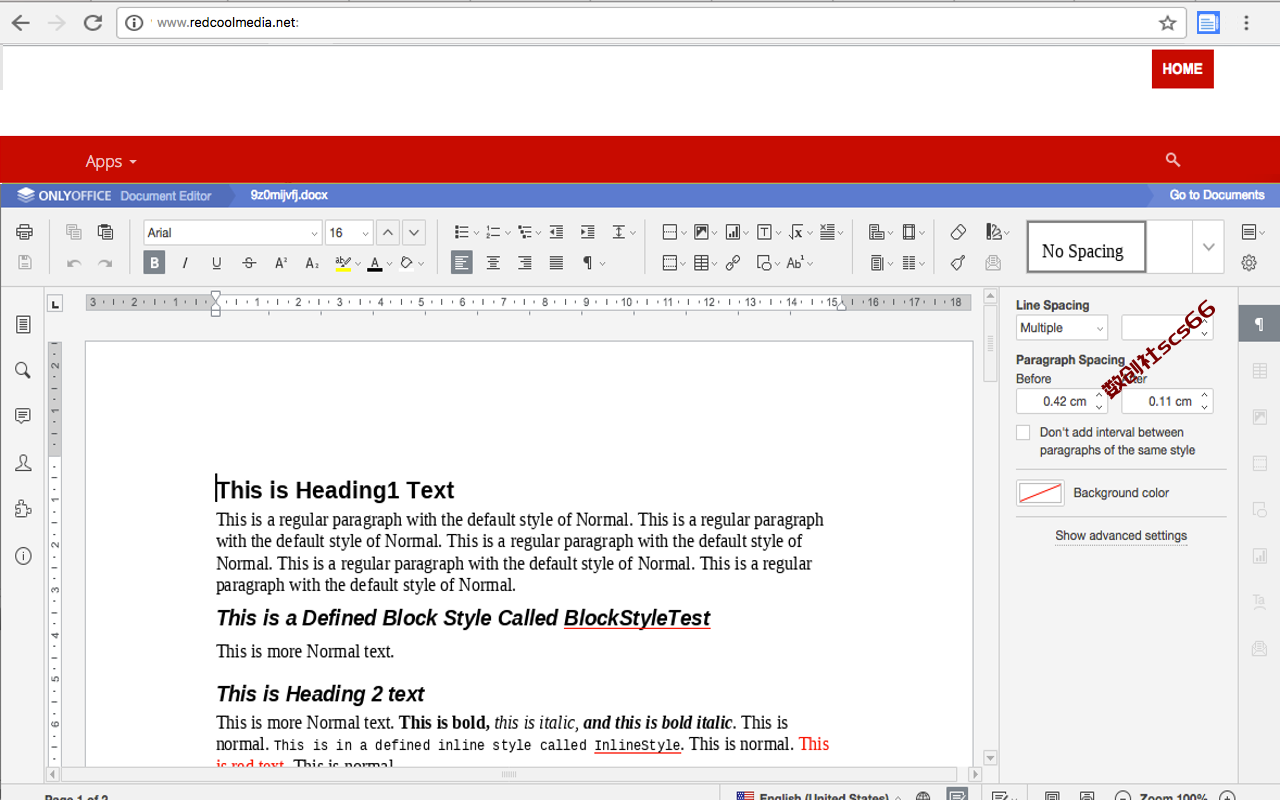Open the highlight color yellow swatch
The width and height of the screenshot is (1280, 800).
pyautogui.click(x=343, y=263)
